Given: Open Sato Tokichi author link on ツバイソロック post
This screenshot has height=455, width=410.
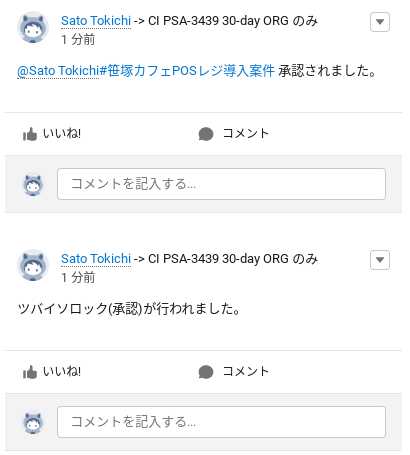Looking at the screenshot, I should tap(96, 259).
